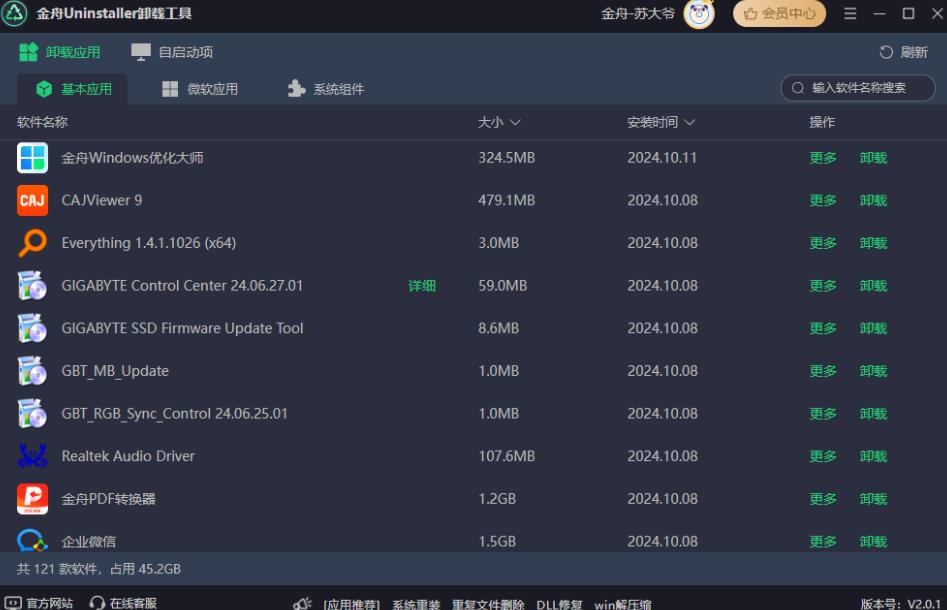
Task: Click the search magnifier icon in search box
Action: pos(798,88)
